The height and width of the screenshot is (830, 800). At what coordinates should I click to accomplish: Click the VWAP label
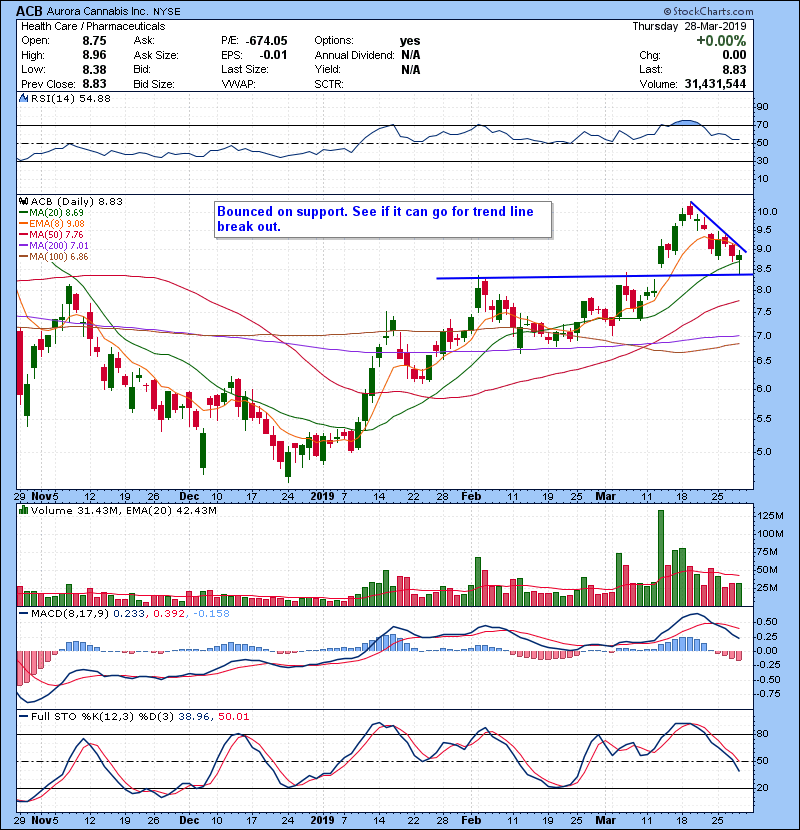[238, 84]
